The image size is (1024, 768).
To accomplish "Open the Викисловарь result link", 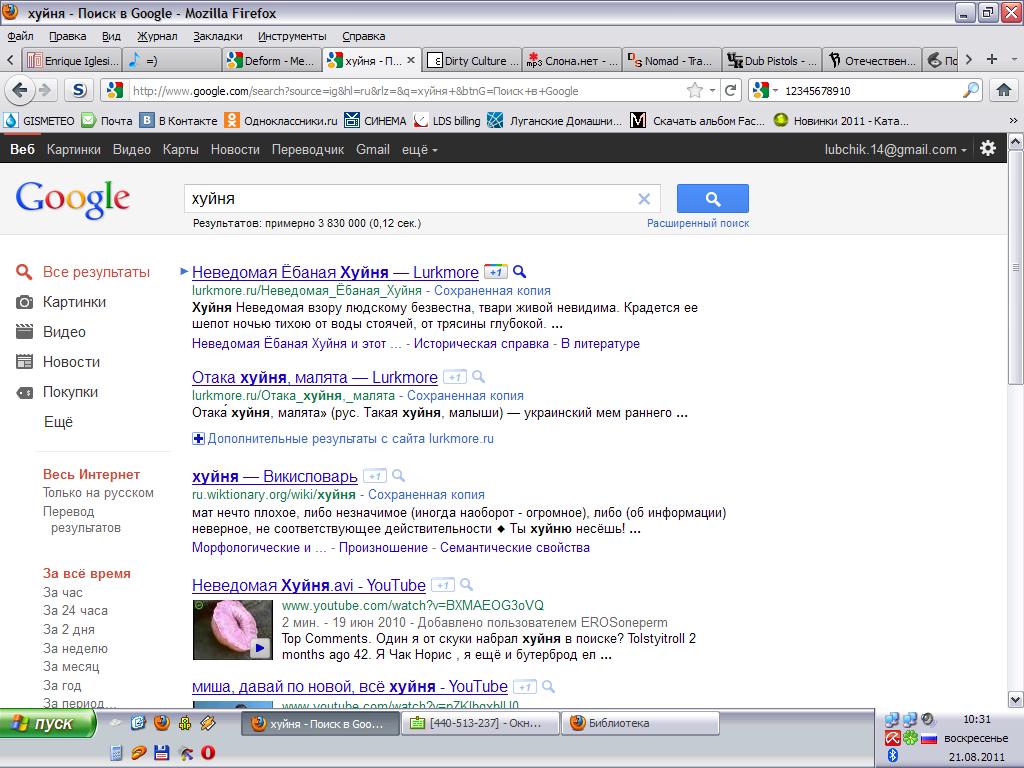I will click(x=275, y=477).
